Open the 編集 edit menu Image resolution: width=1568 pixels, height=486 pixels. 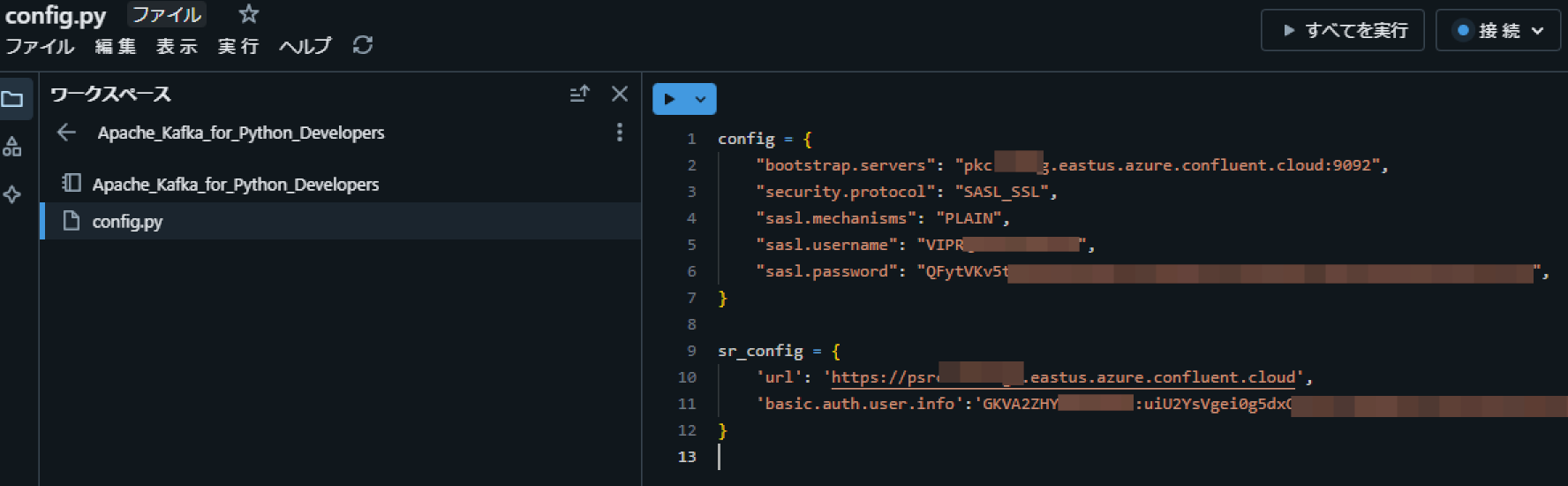tap(116, 46)
